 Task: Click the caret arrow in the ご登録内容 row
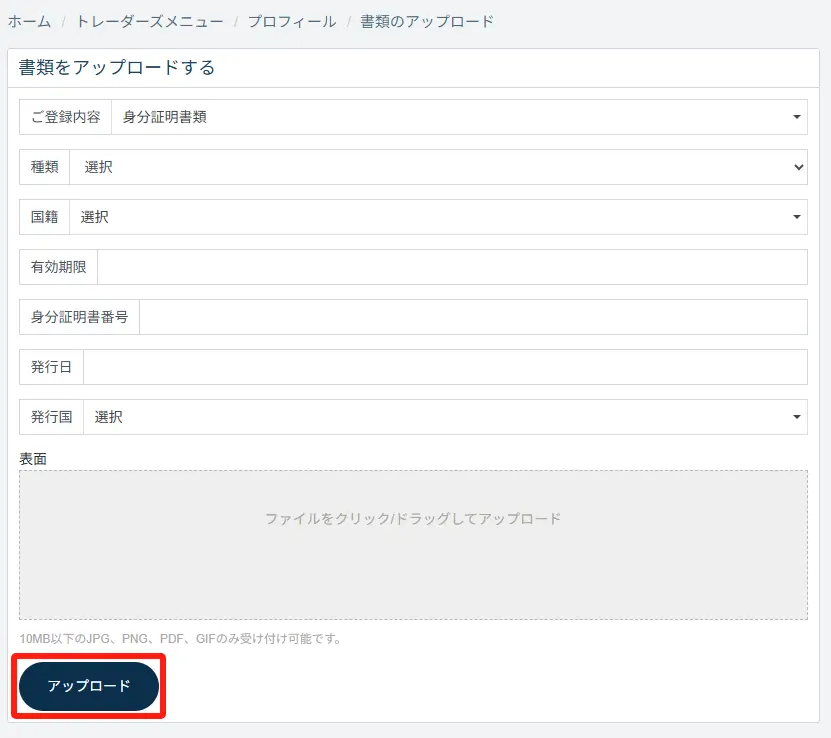coord(797,117)
